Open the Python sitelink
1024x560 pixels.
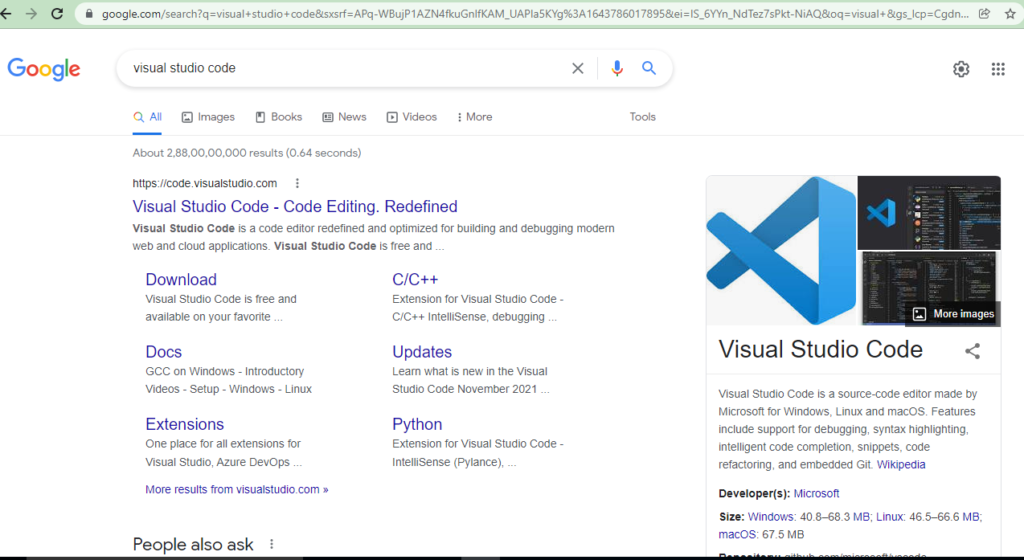point(417,424)
